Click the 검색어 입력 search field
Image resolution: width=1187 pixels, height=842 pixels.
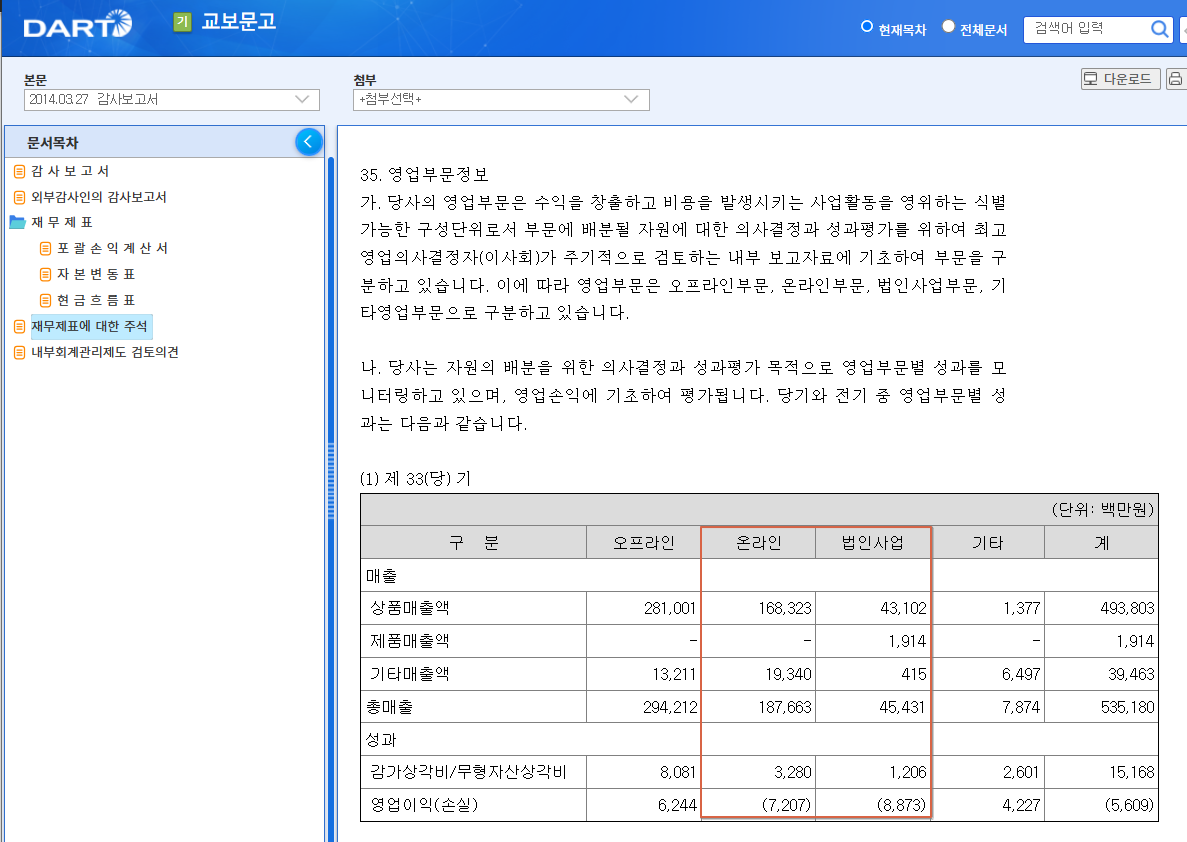1087,29
